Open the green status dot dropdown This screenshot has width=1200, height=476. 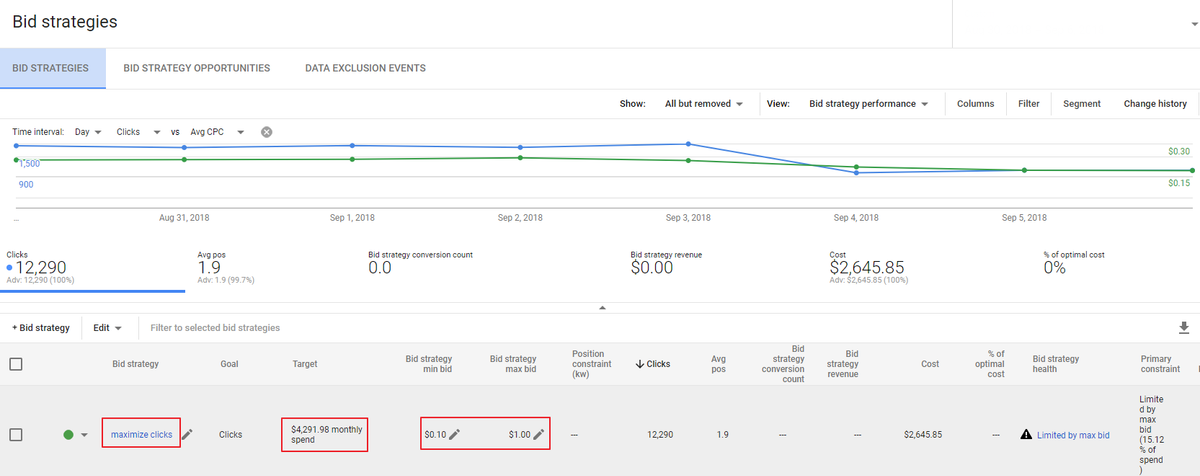(84, 435)
